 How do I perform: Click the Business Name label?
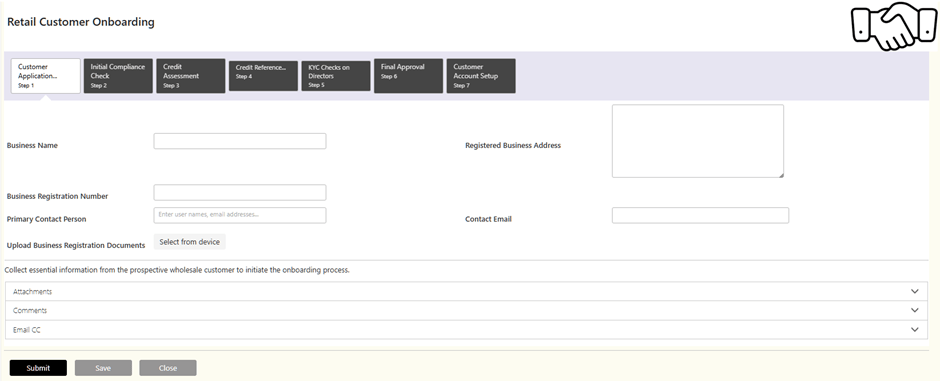32,146
